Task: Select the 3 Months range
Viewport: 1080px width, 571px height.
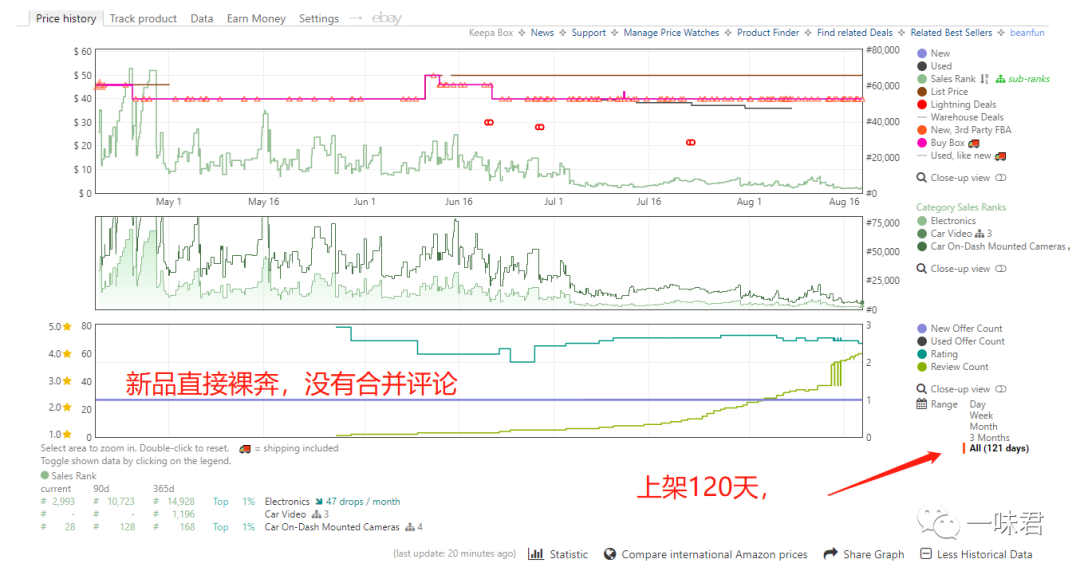Action: 990,437
